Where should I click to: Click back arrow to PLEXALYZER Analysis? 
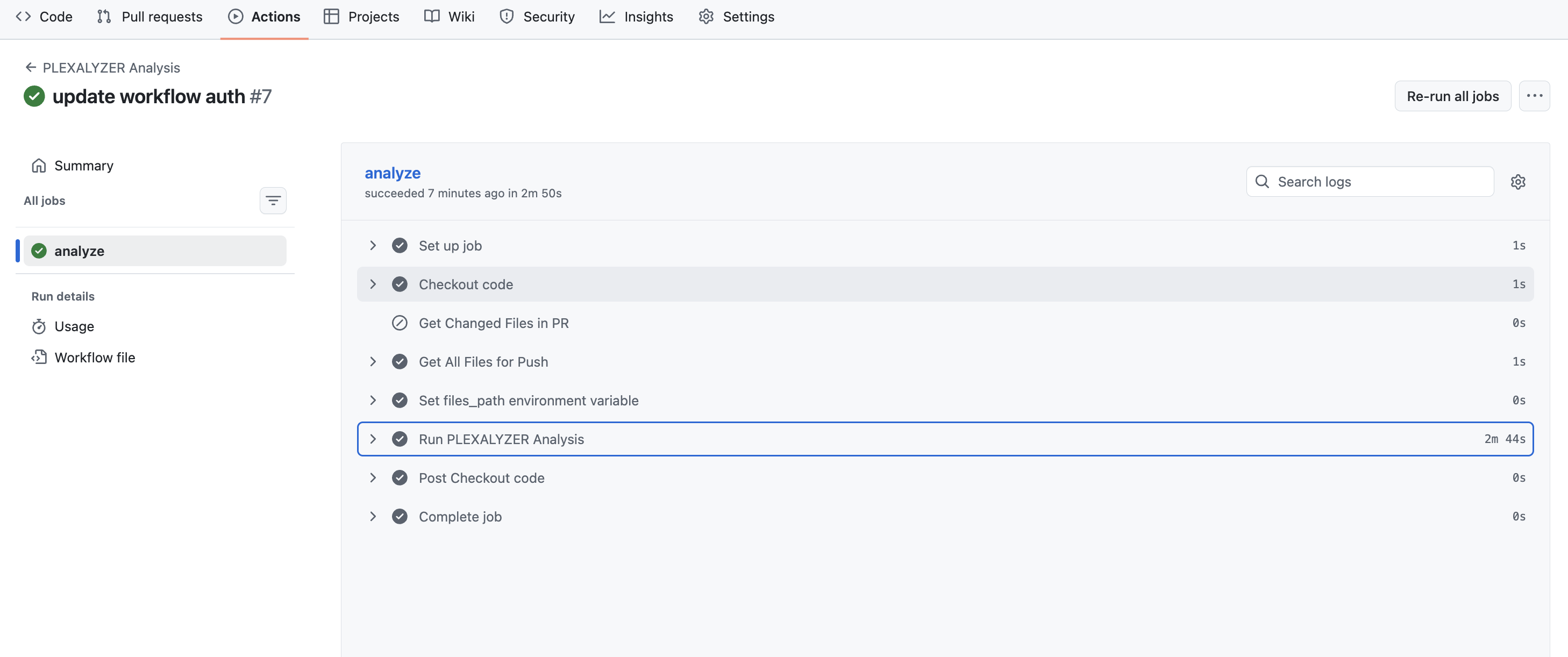coord(31,68)
